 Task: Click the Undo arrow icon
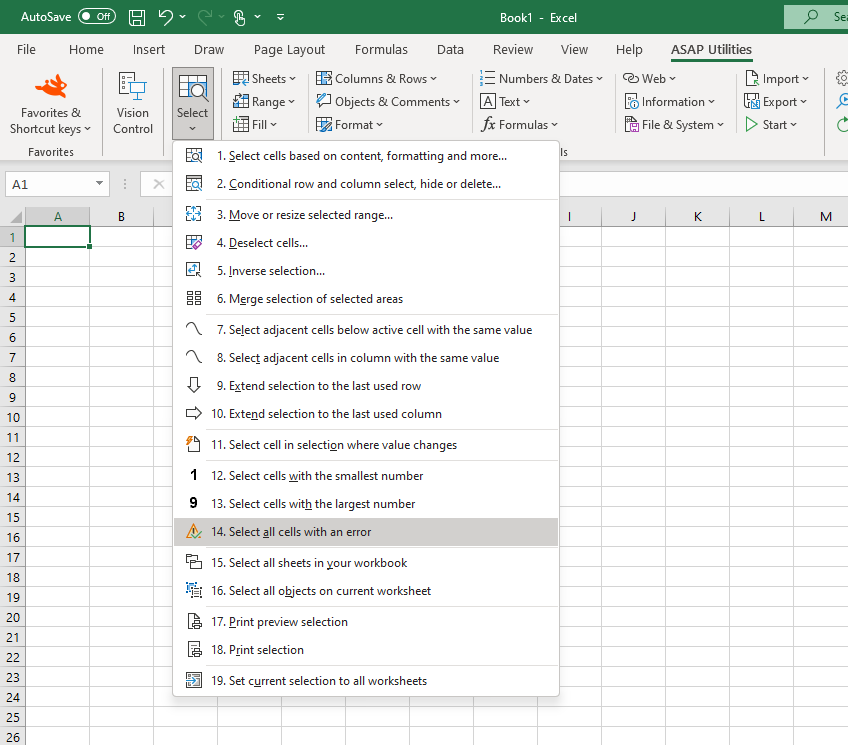[165, 17]
